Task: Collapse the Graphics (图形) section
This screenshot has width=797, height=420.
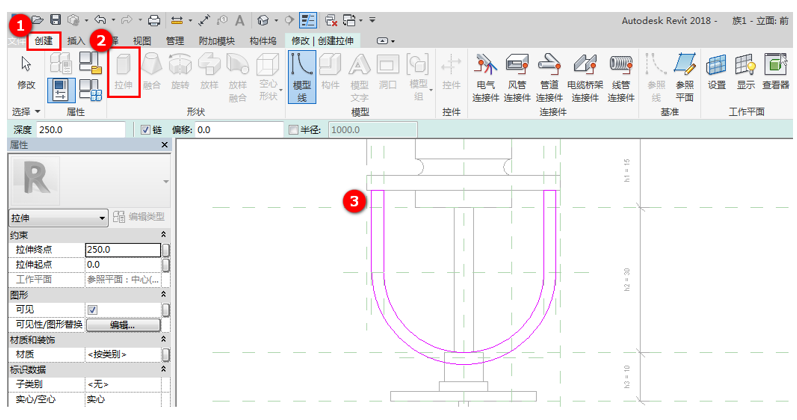Action: click(164, 294)
